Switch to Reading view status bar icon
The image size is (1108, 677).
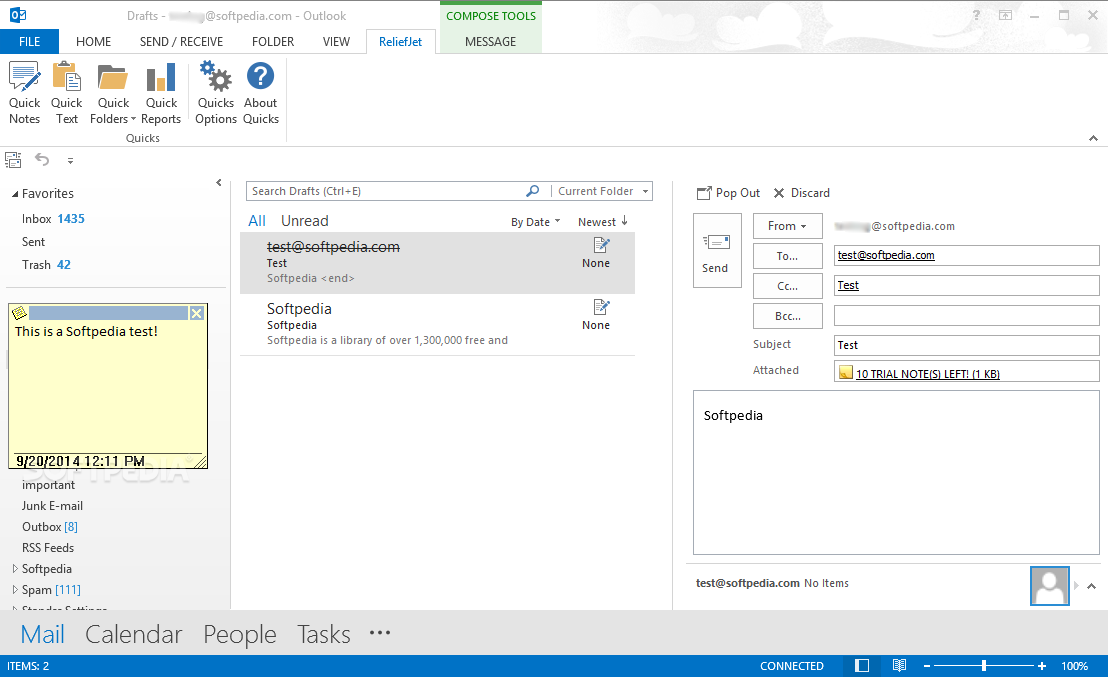point(899,666)
